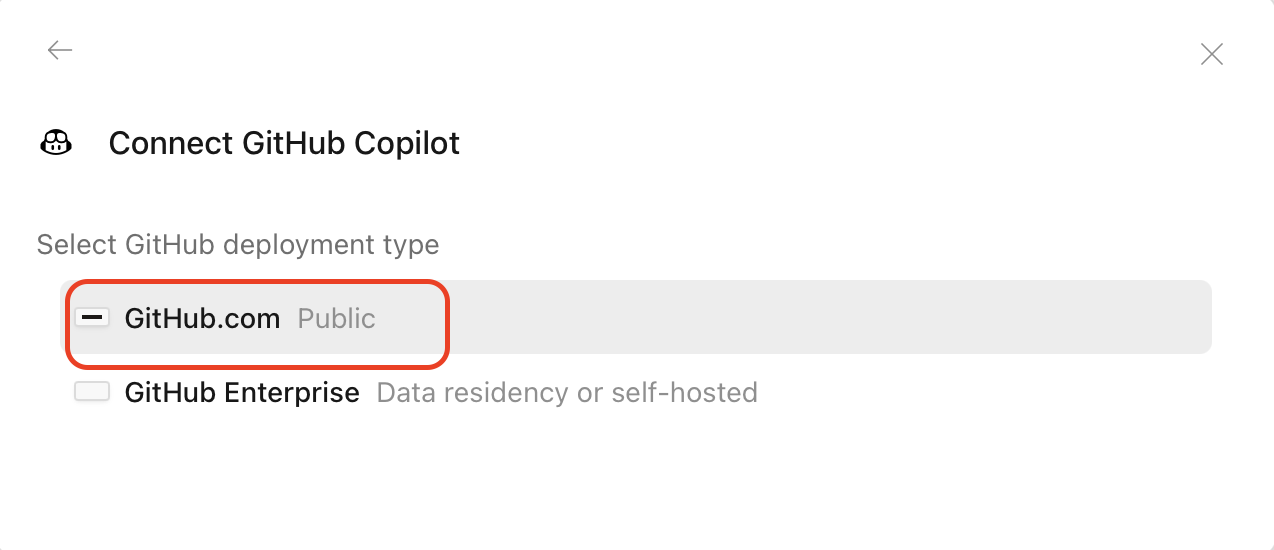Toggle the GitHub Enterprise radio indicator
Viewport: 1274px width, 550px height.
[92, 392]
